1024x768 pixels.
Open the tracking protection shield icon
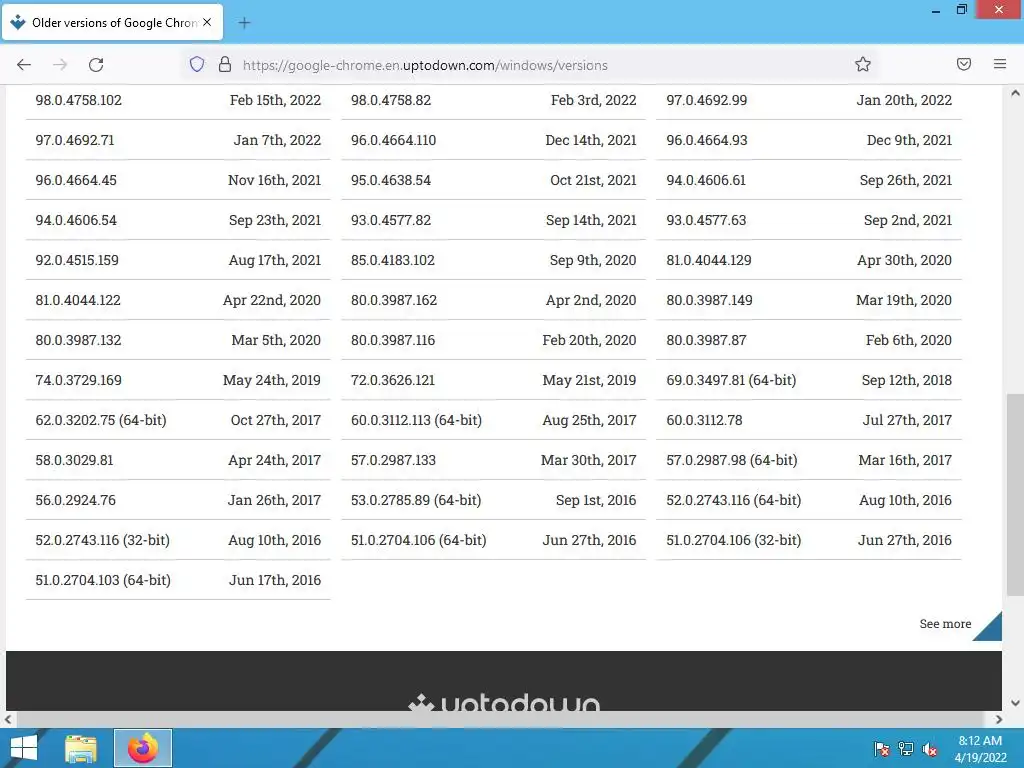197,64
